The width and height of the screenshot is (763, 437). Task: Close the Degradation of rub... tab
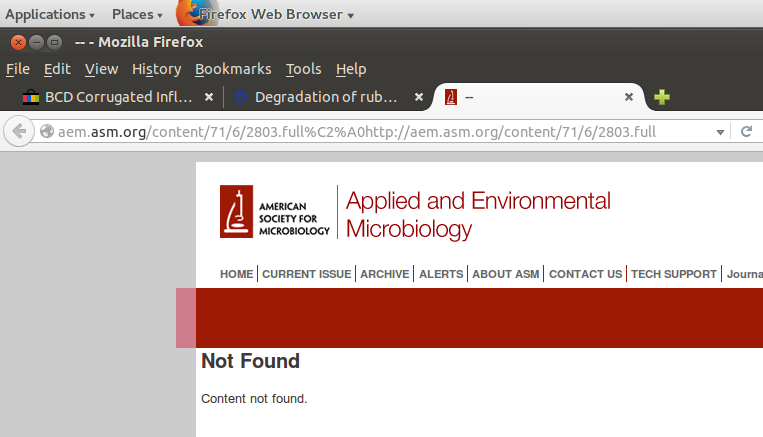pyautogui.click(x=419, y=98)
